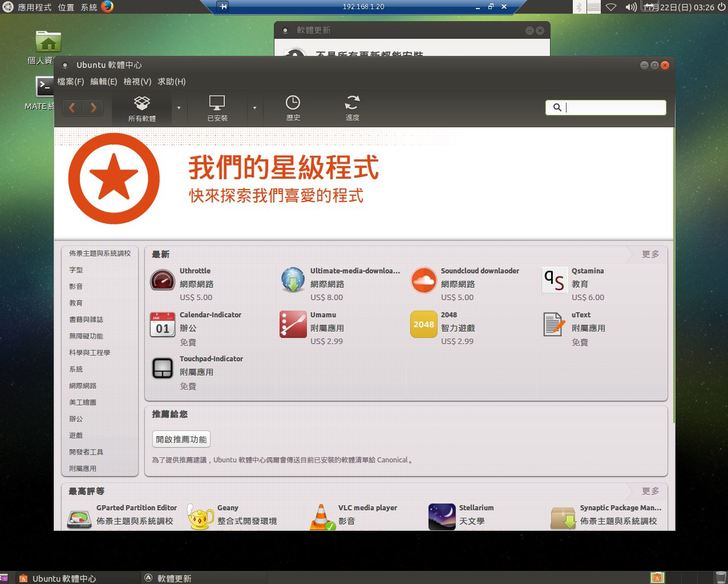Open the Soundcloud downloader cloud icon
Screen dimensions: 728x584
click(x=423, y=280)
